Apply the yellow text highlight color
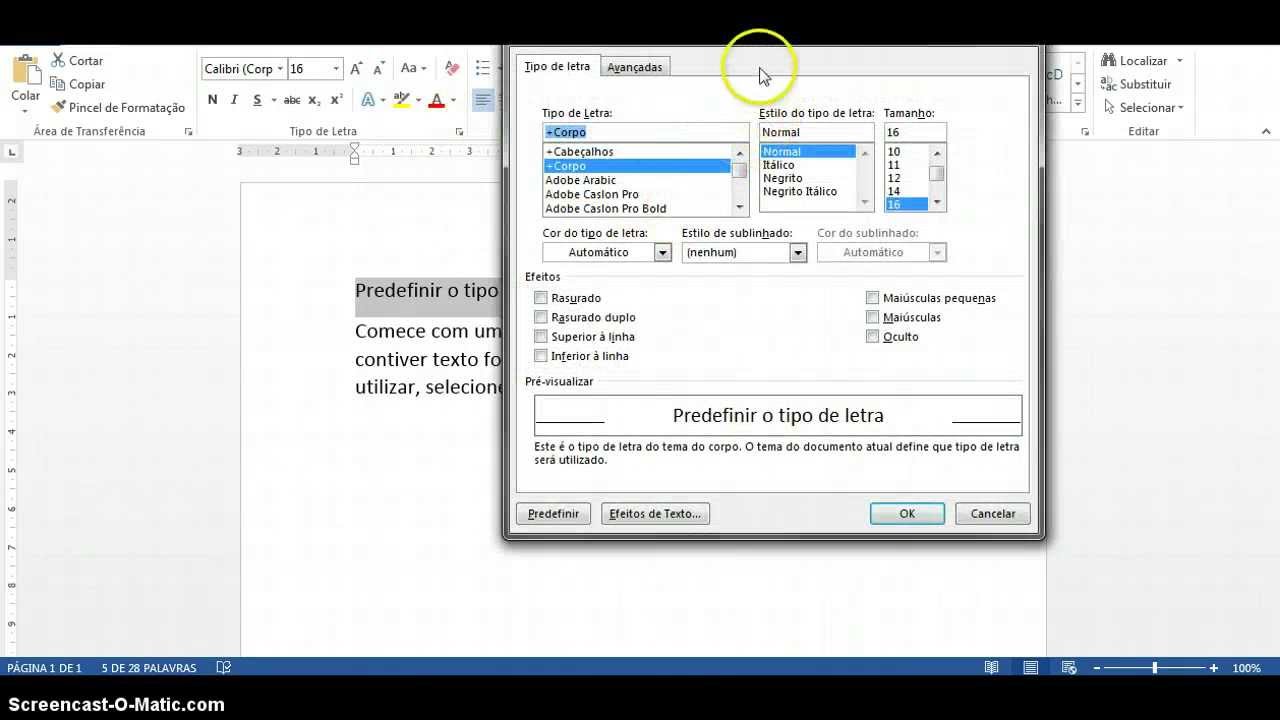1280x720 pixels. 402,100
